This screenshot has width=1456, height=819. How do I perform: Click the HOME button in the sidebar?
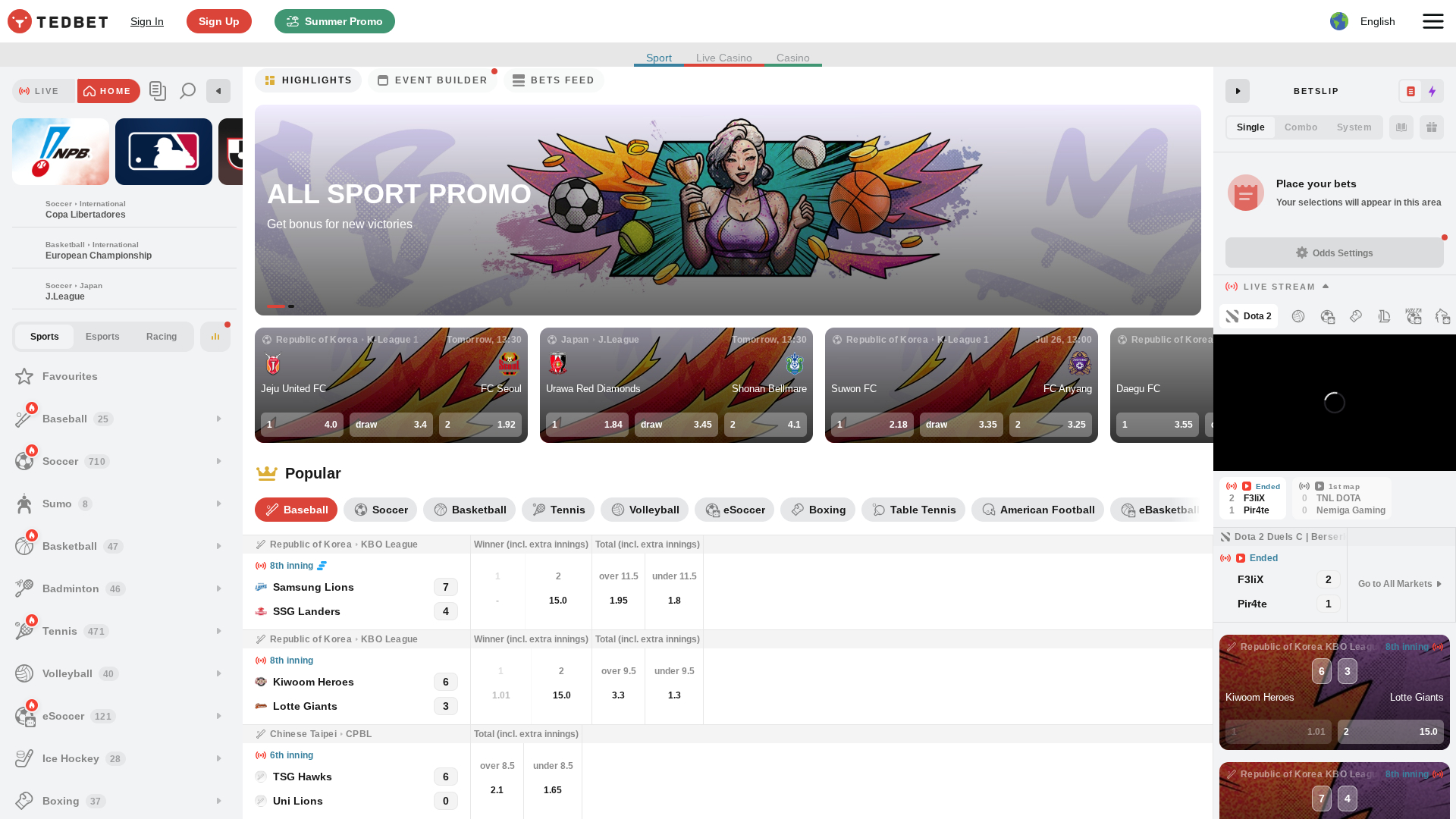pyautogui.click(x=108, y=90)
